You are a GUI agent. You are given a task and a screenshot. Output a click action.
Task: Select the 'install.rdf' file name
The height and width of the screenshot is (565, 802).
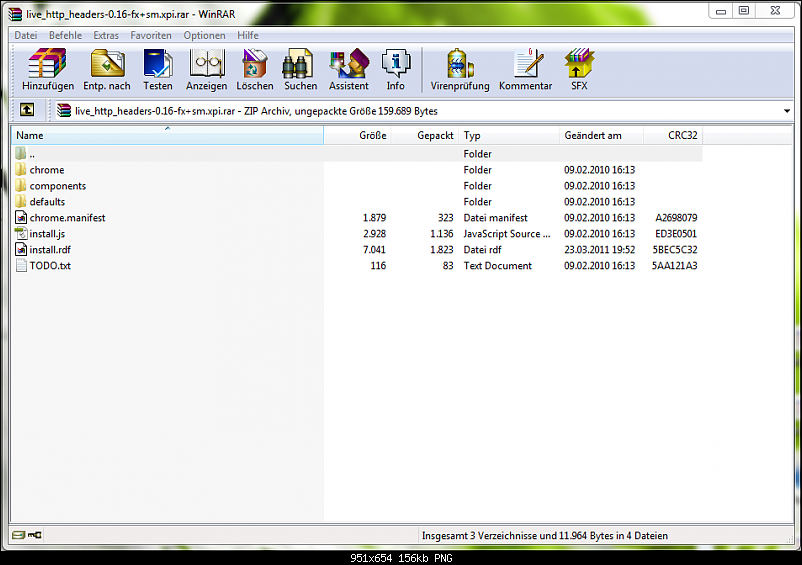click(x=50, y=250)
